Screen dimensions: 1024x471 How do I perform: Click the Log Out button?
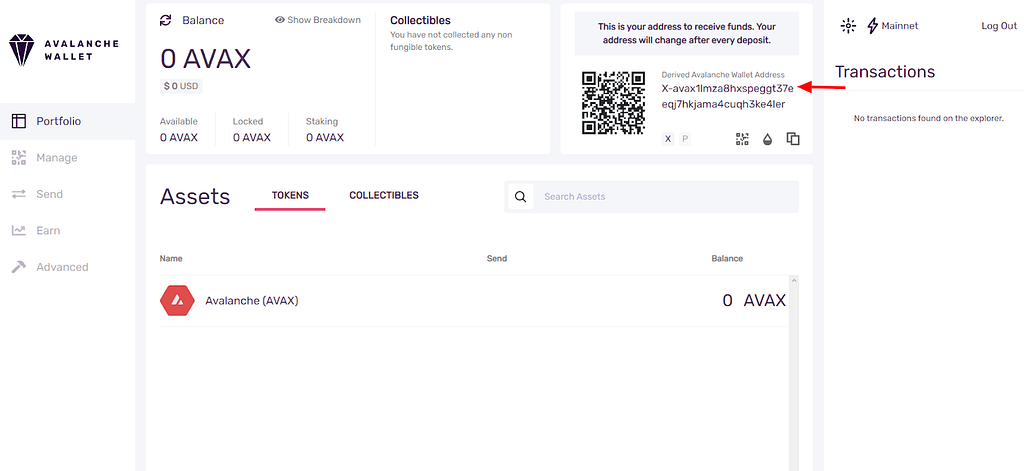(999, 25)
